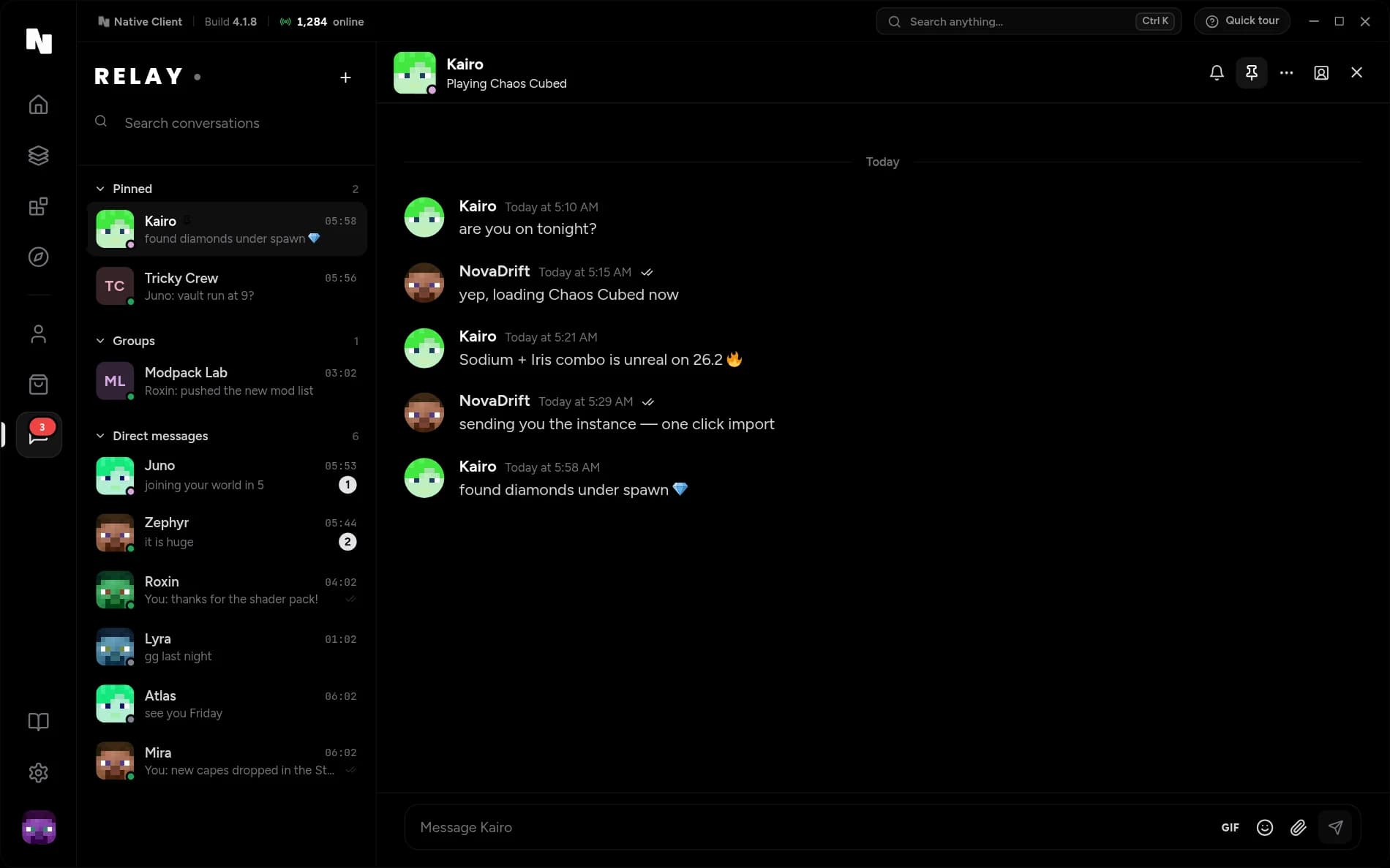Open the compass discover icon
Viewport: 1390px width, 868px height.
point(38,257)
